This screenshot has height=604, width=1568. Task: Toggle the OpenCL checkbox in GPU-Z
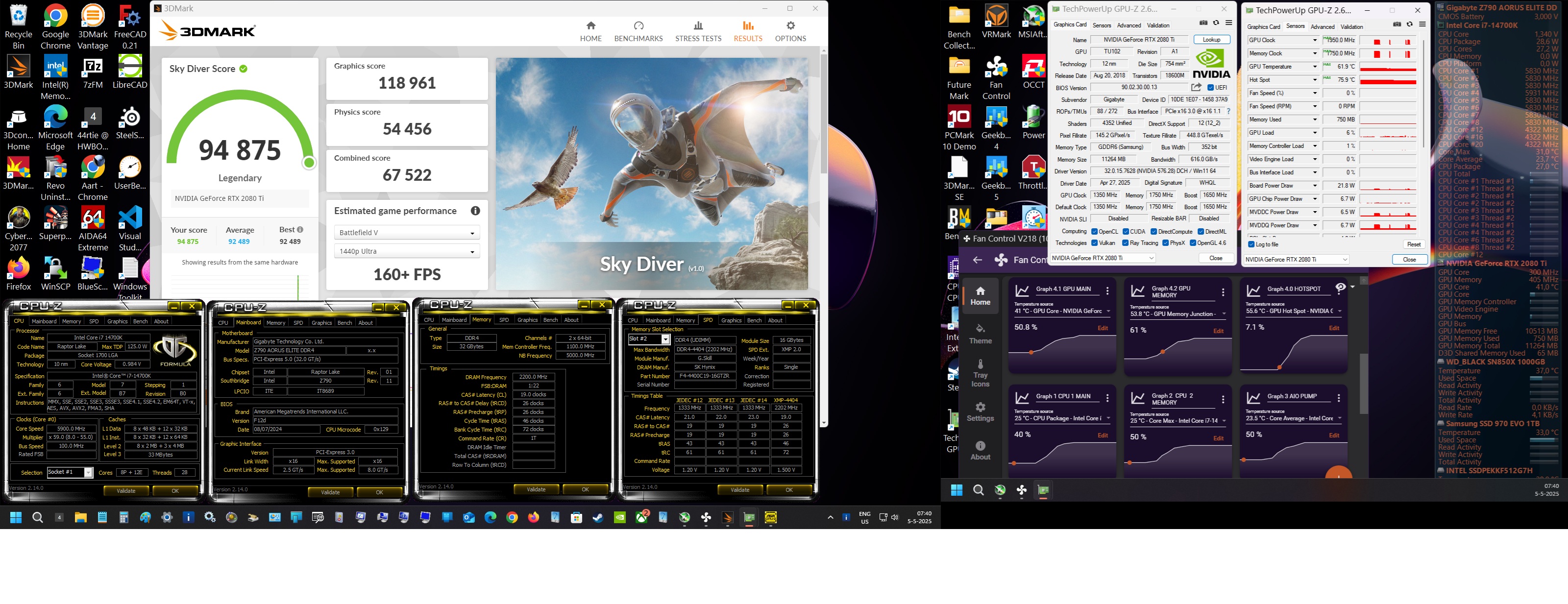point(1095,231)
